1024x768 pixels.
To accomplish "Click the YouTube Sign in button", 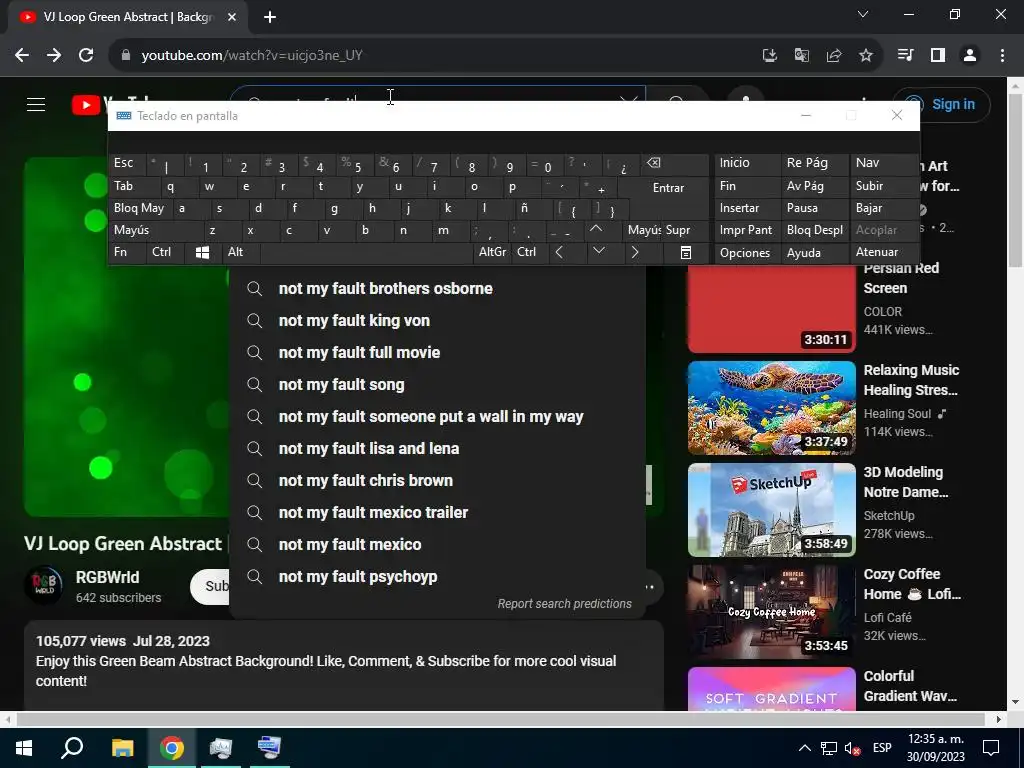I will [x=941, y=104].
